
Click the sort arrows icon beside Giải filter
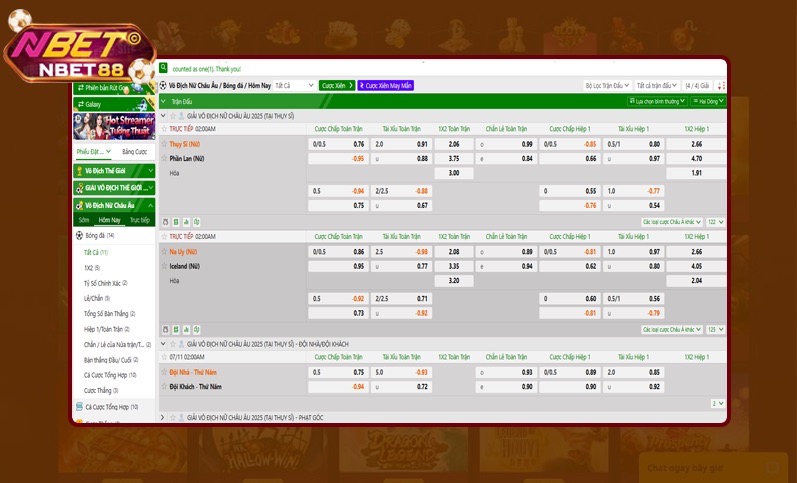[719, 86]
